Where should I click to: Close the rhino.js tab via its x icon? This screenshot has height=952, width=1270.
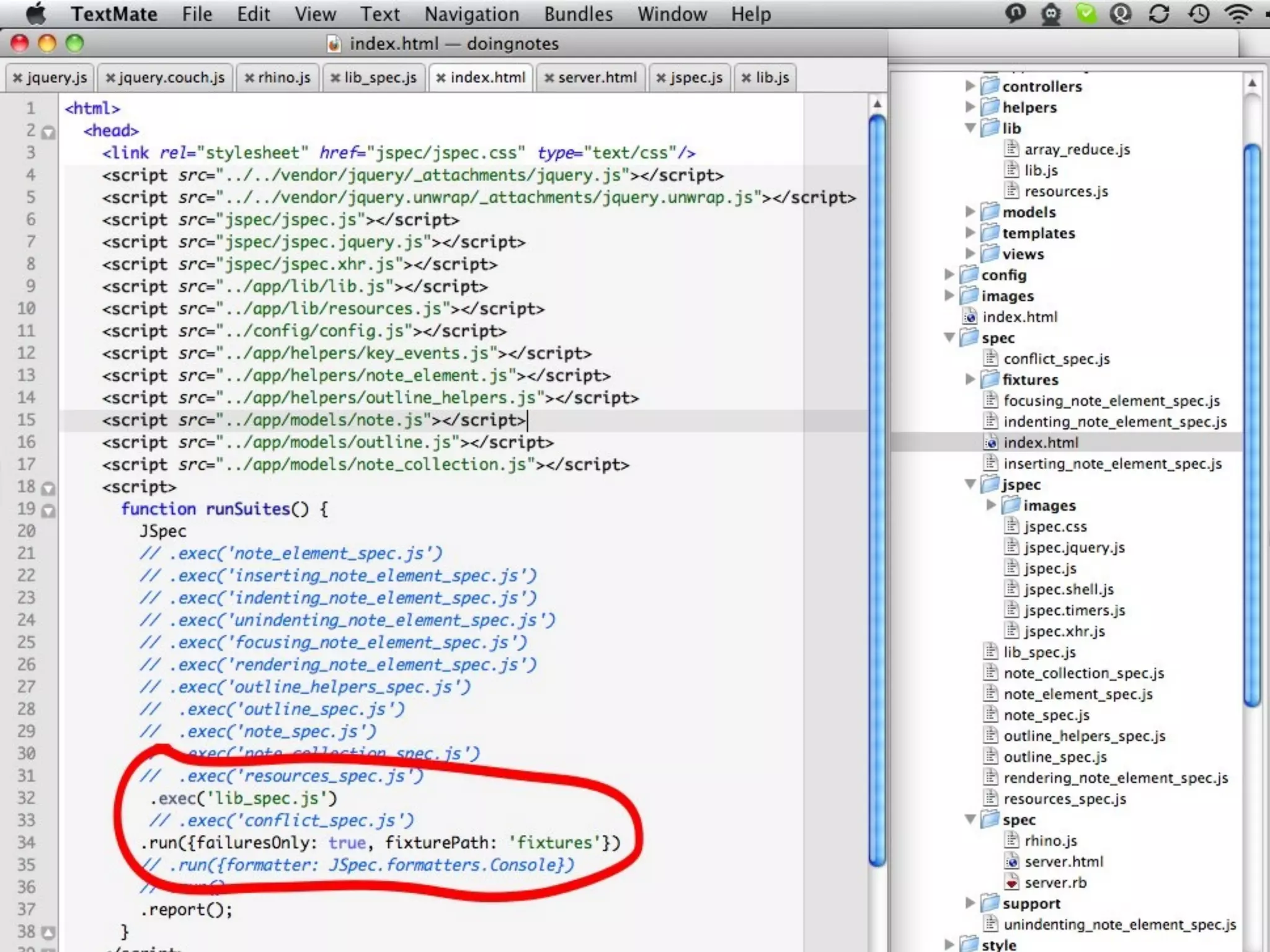tap(249, 78)
